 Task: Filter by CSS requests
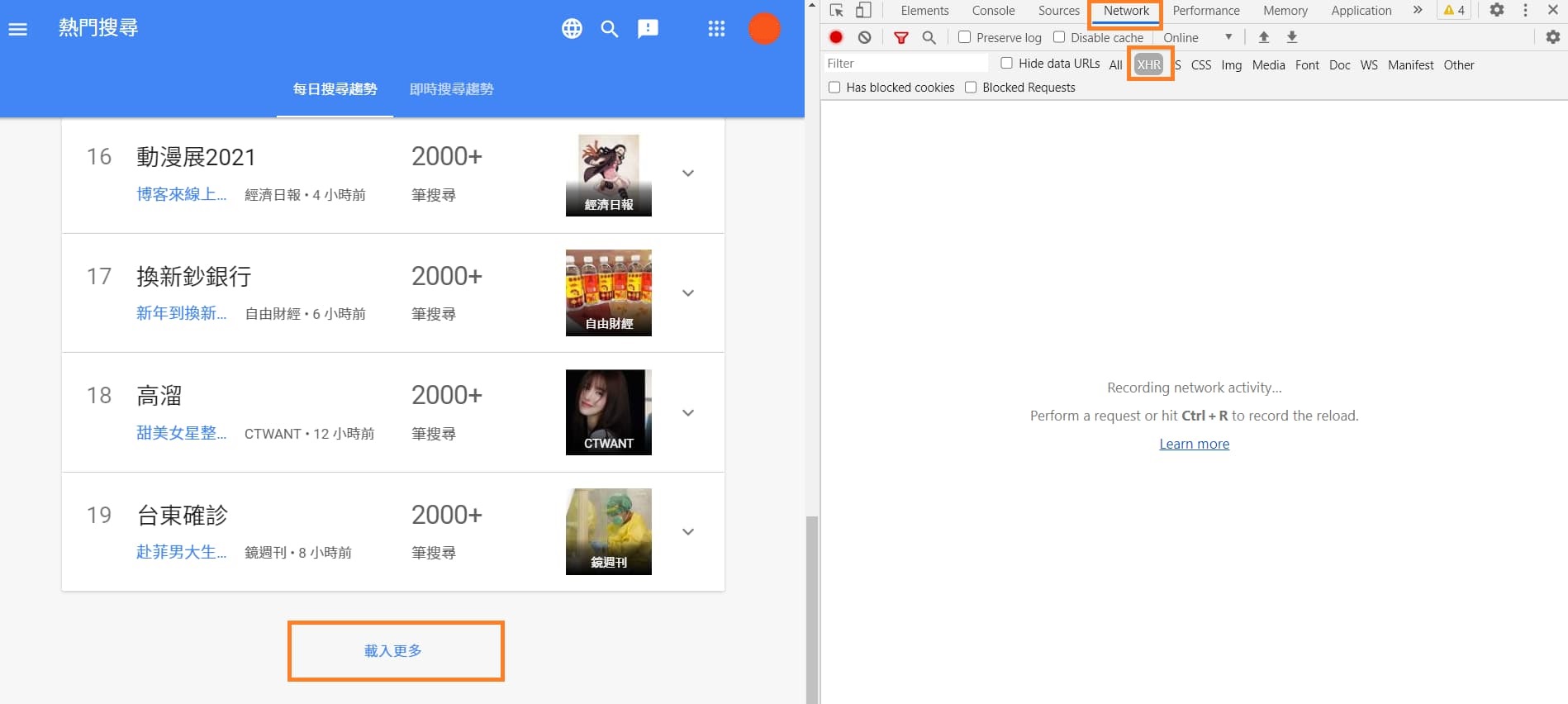1201,64
